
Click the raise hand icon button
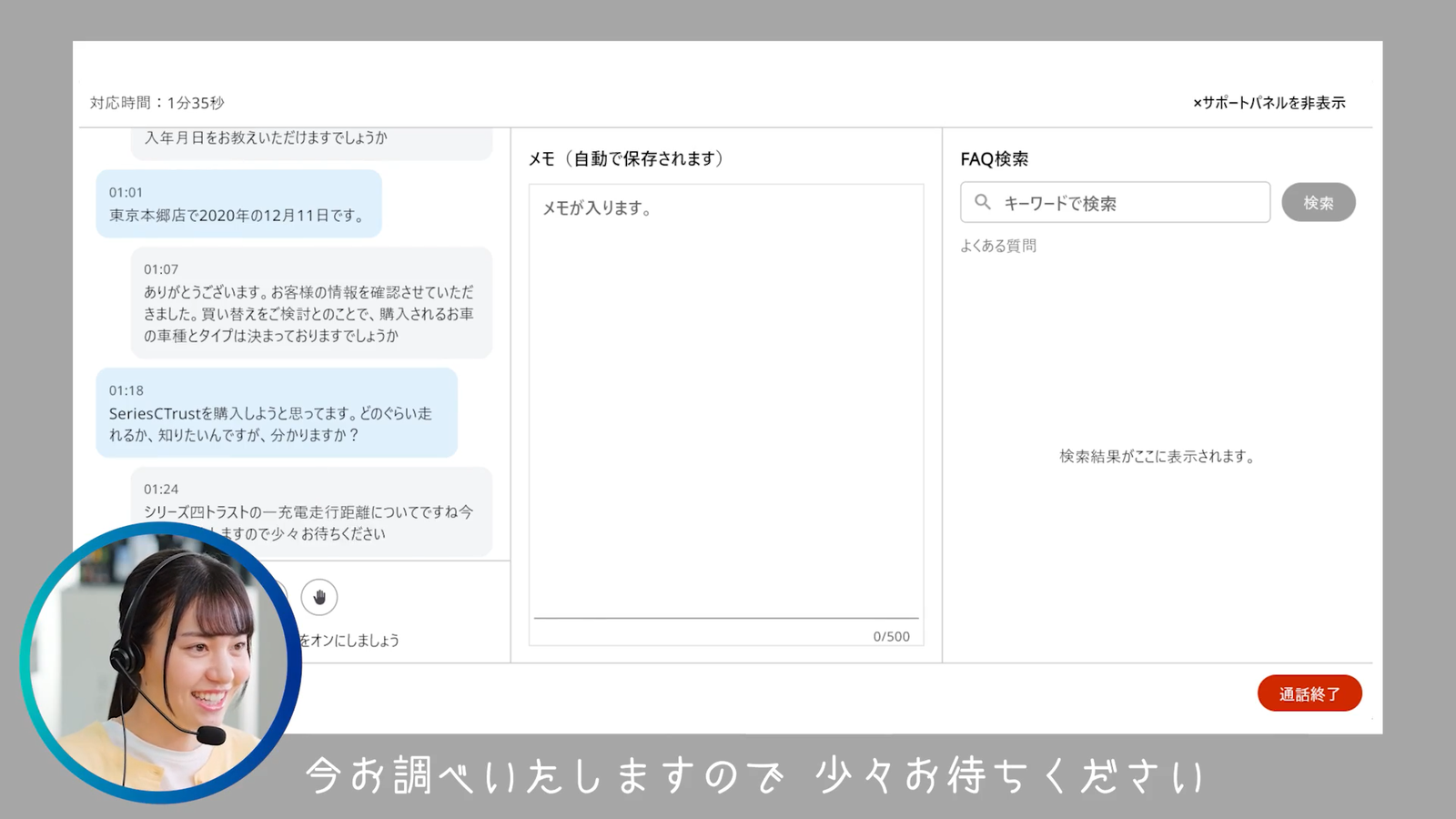tap(319, 597)
